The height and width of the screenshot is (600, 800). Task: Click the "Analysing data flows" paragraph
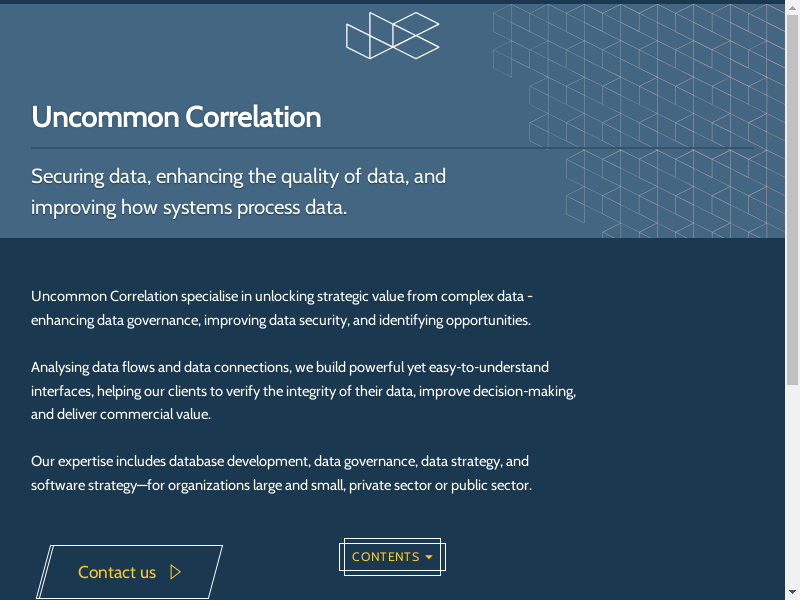tap(303, 390)
